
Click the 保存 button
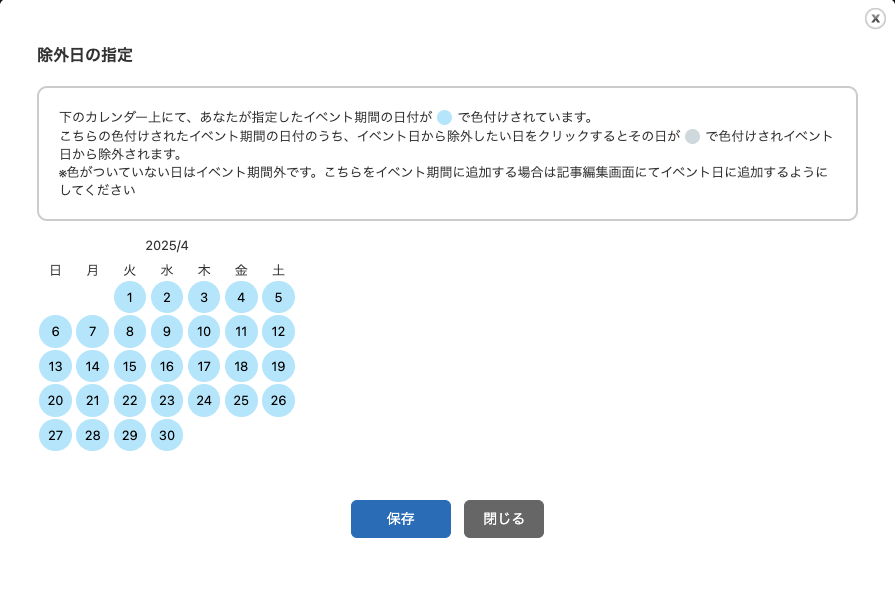point(400,519)
